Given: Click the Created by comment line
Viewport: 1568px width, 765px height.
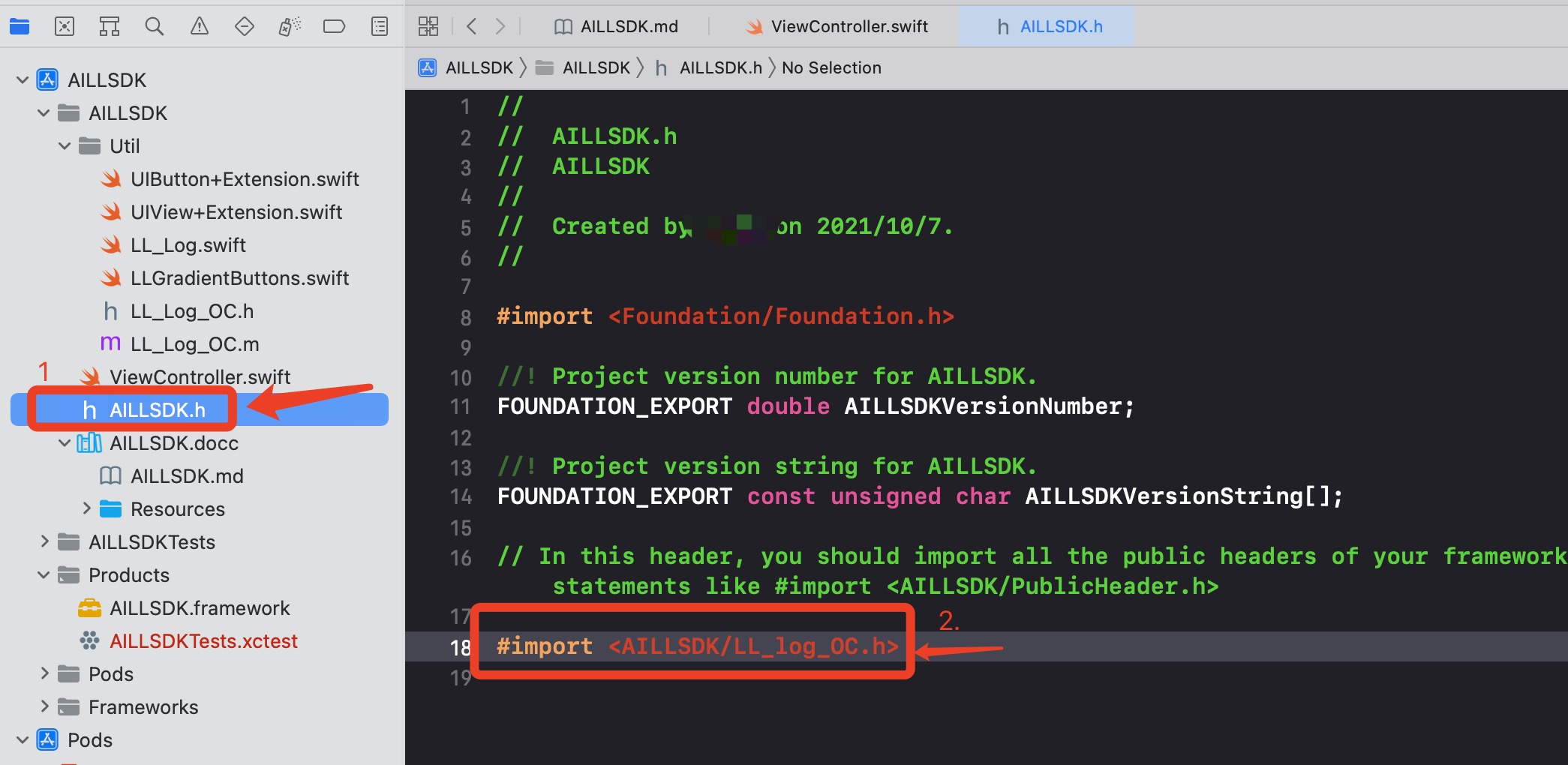Looking at the screenshot, I should pyautogui.click(x=725, y=226).
